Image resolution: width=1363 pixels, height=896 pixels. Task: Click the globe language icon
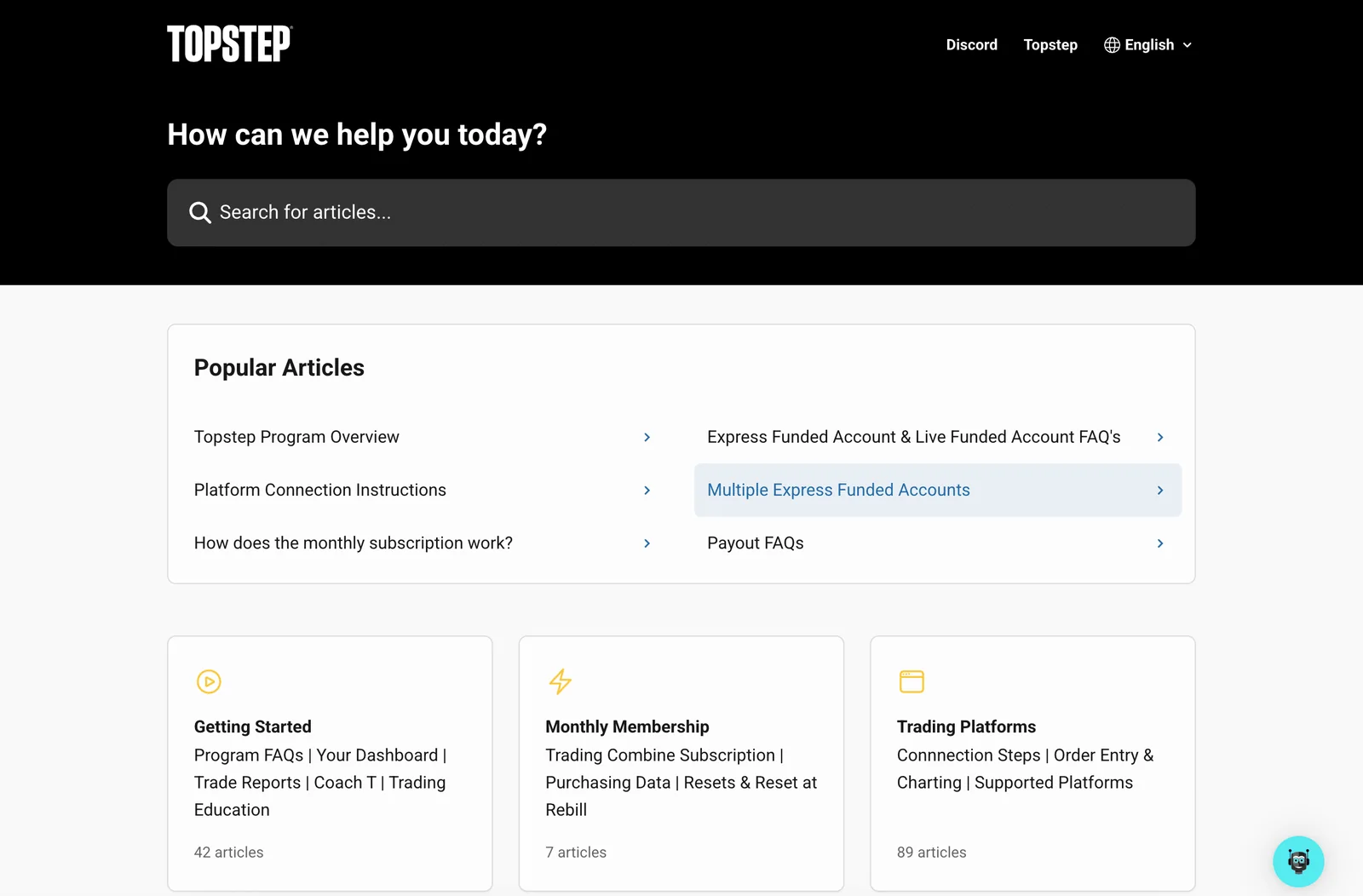pos(1112,45)
